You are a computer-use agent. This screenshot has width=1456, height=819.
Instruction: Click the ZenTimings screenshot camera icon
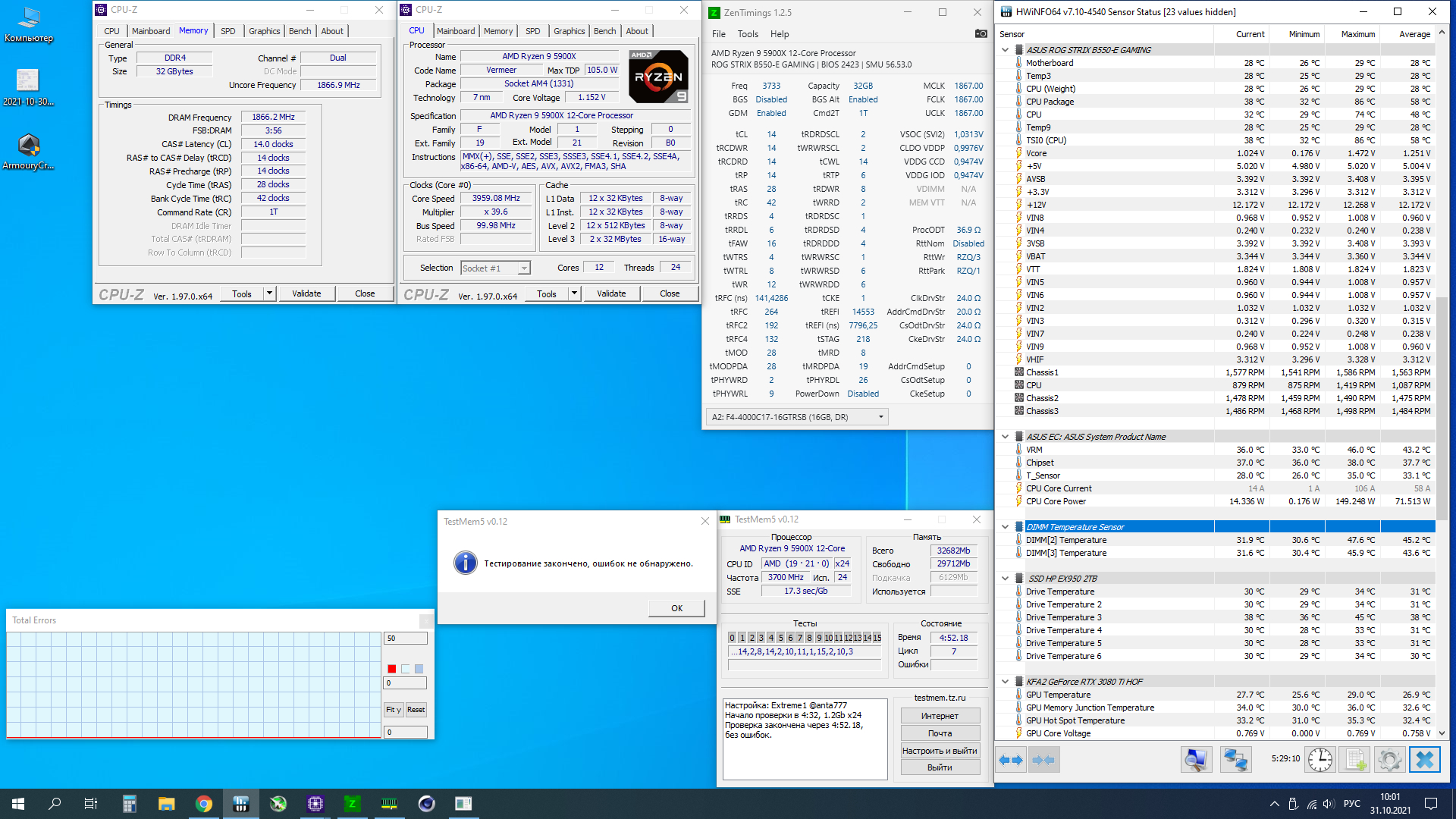coord(981,33)
